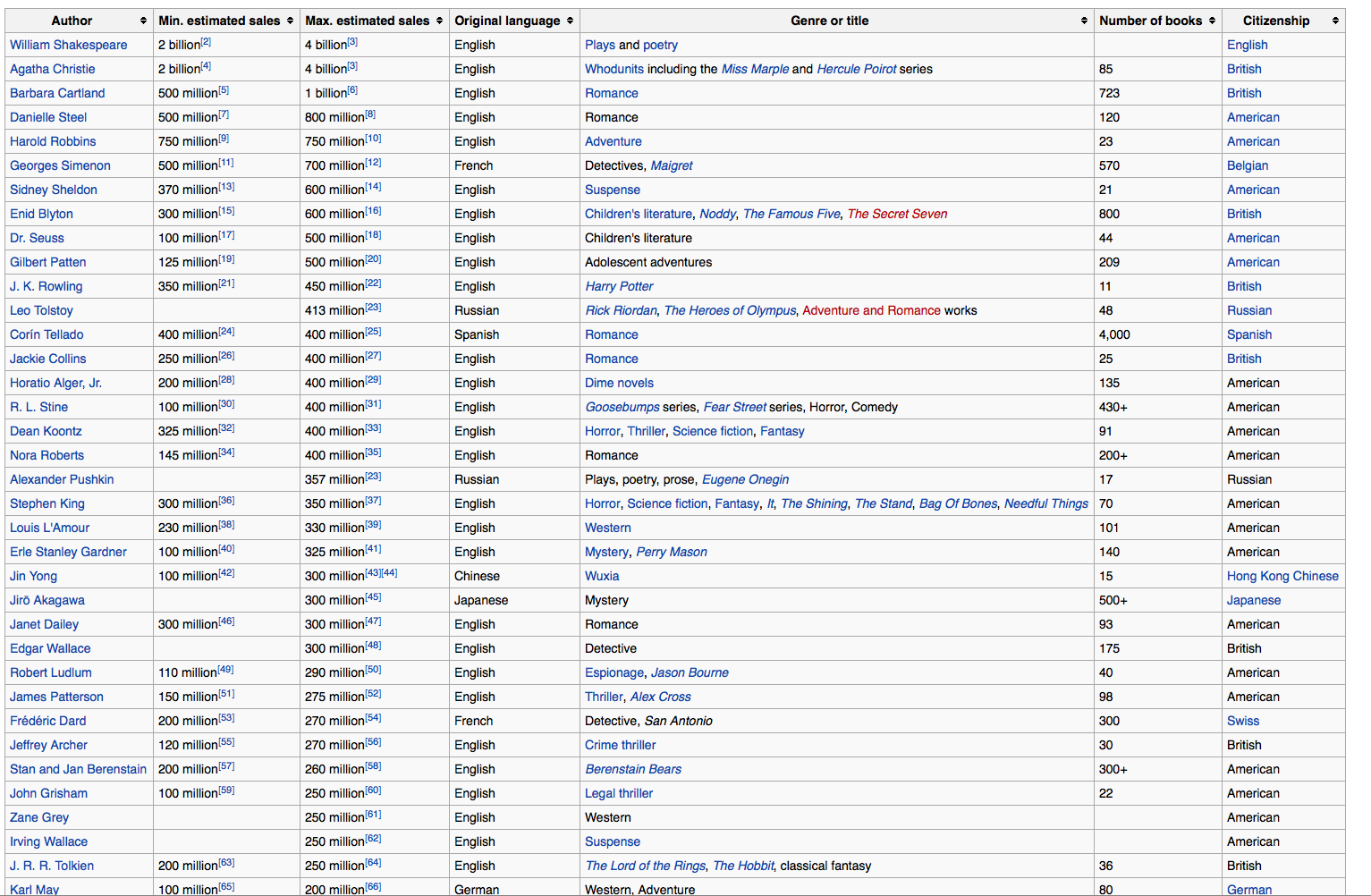Open the Agatha Christie article
Viewport: 1371px width, 896px height.
(x=52, y=69)
